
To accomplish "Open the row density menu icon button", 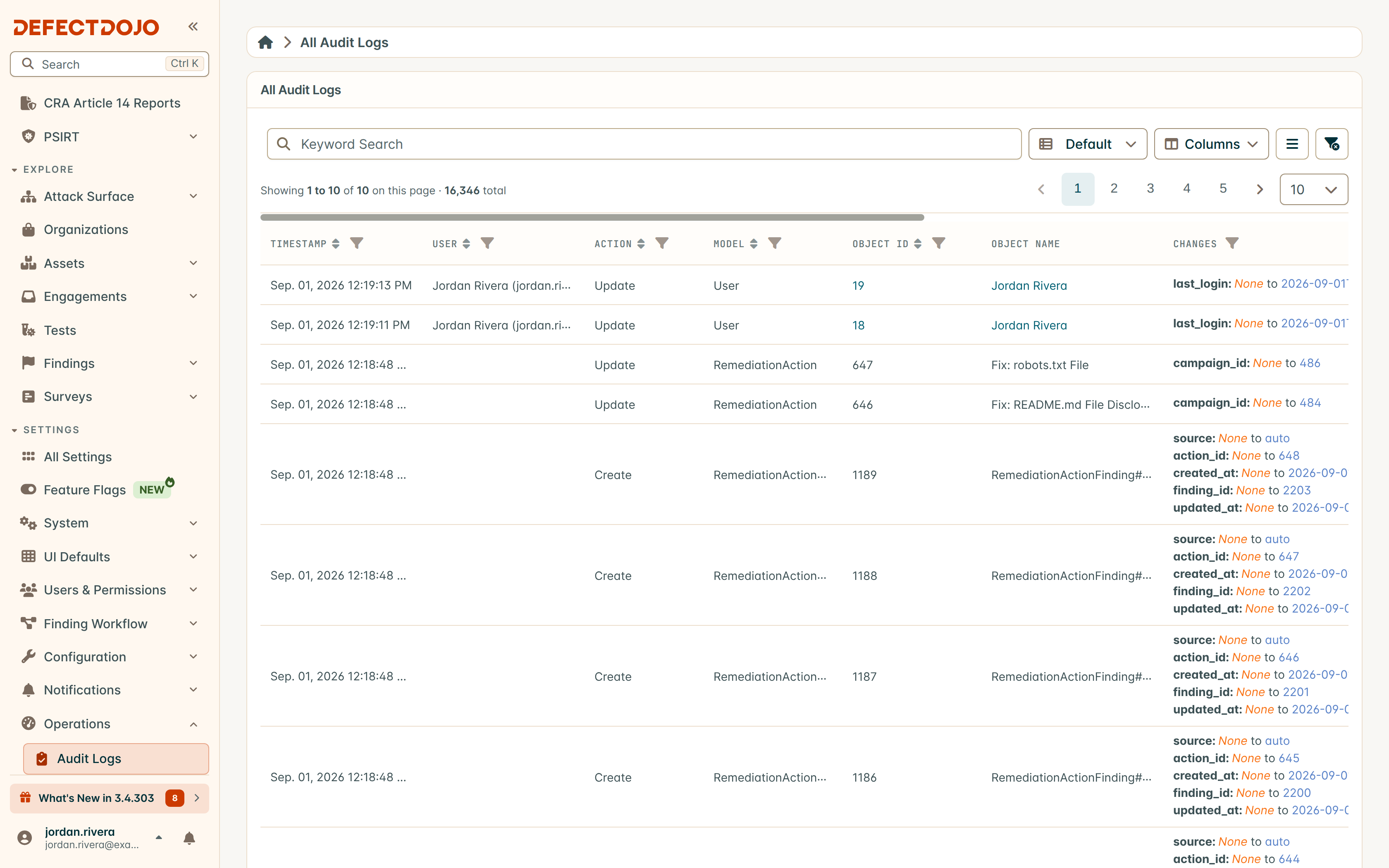I will 1292,143.
